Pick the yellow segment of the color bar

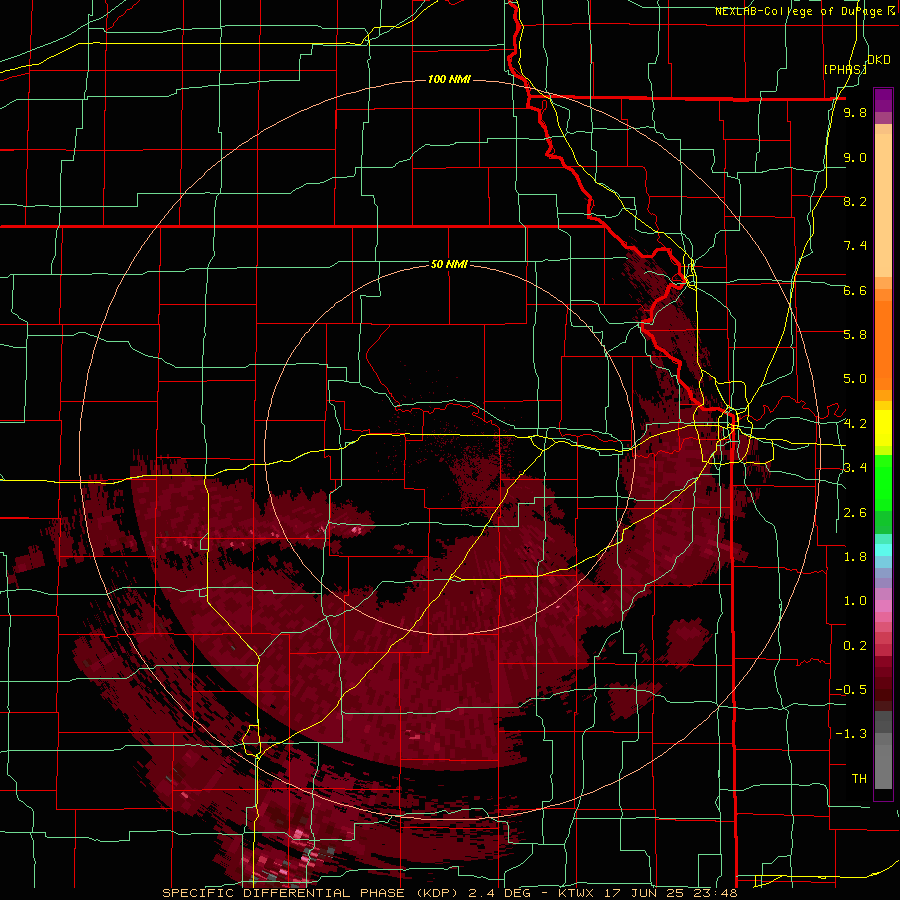883,428
